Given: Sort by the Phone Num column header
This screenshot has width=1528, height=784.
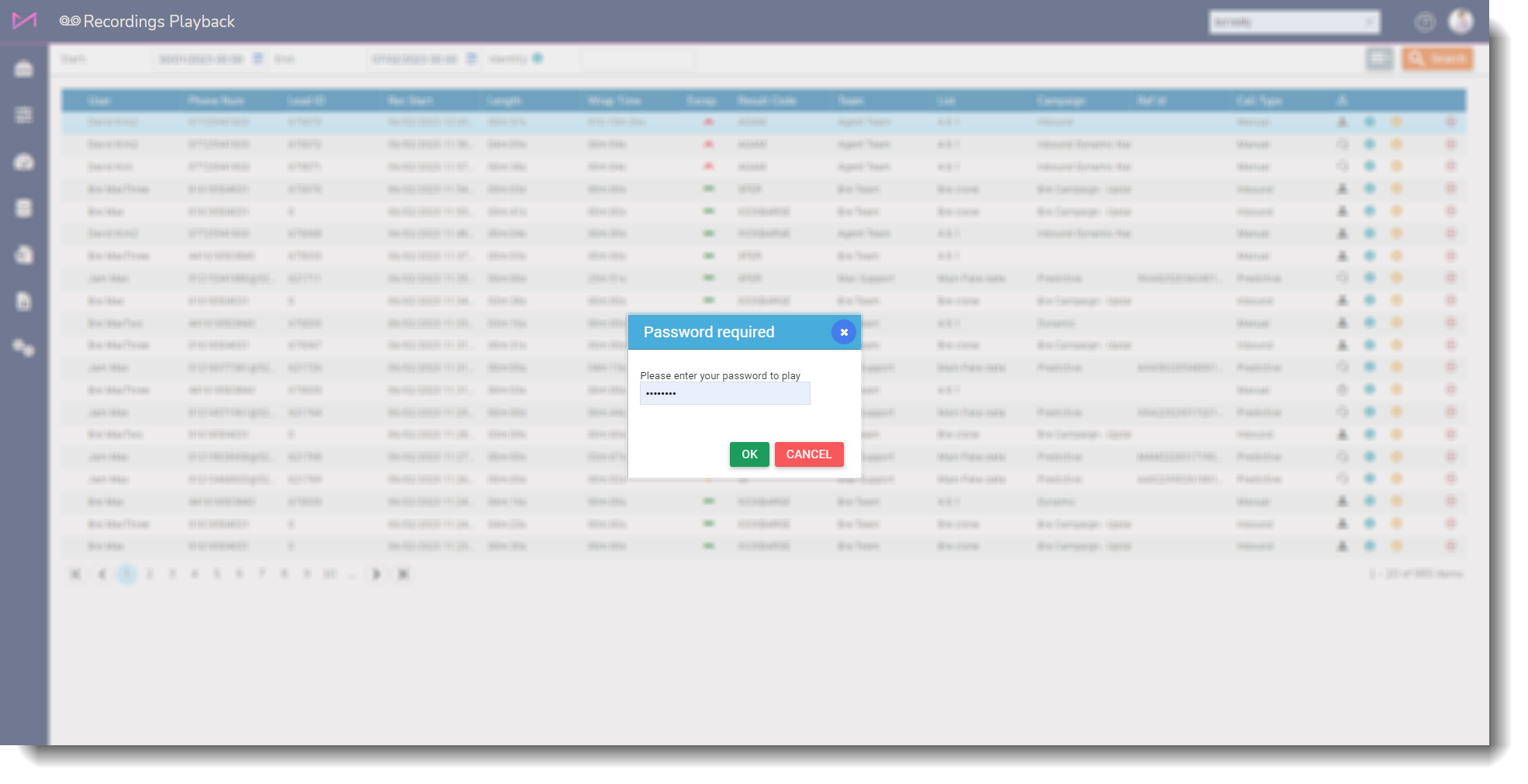Looking at the screenshot, I should [x=216, y=101].
